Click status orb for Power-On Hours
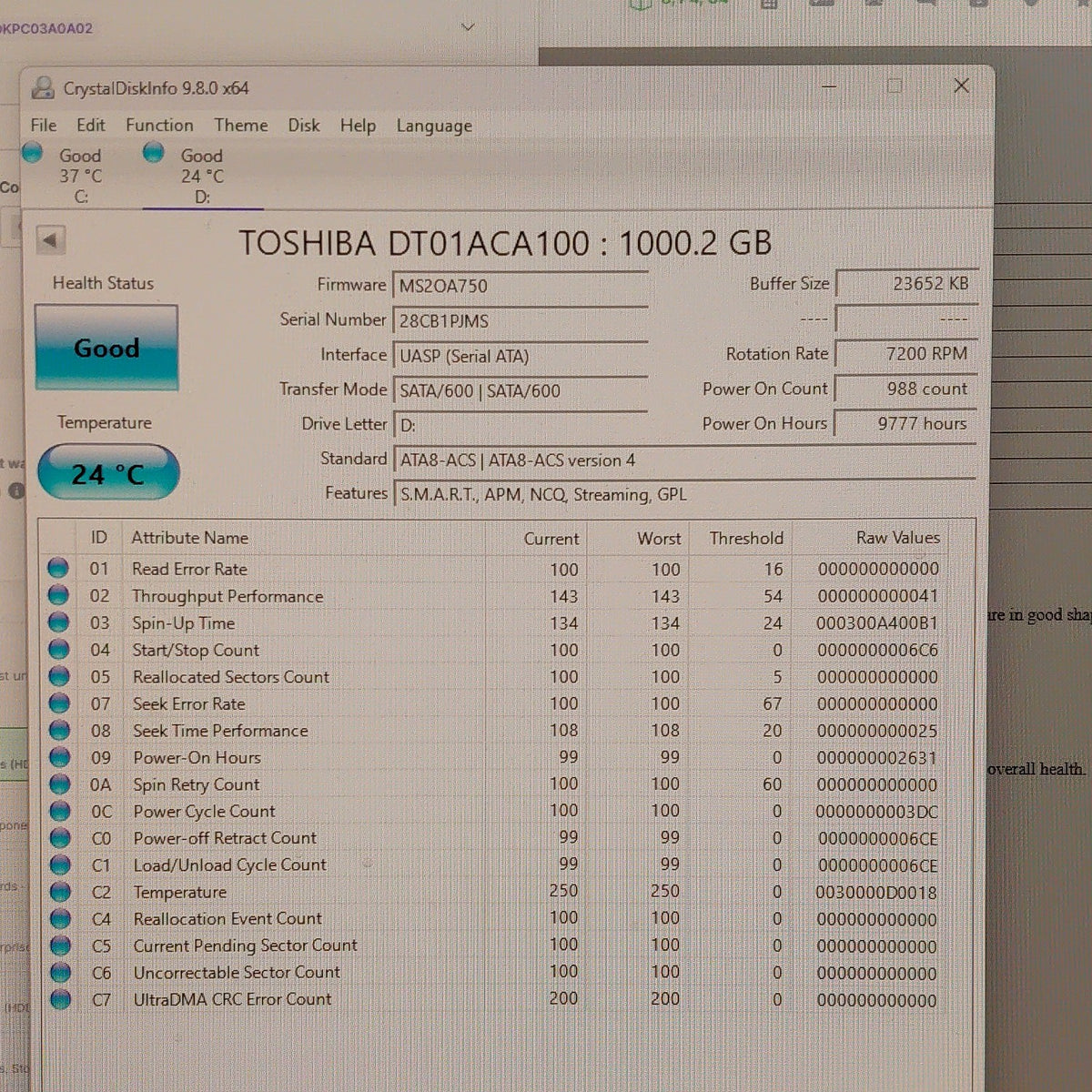Image resolution: width=1092 pixels, height=1092 pixels. point(60,757)
